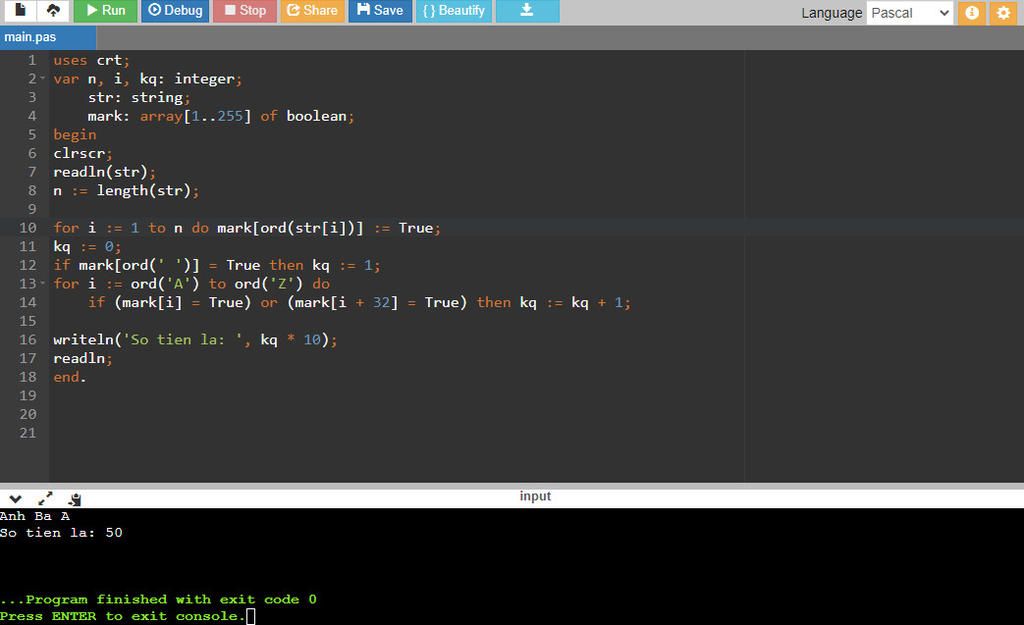The image size is (1024, 625).
Task: Save the current project
Action: (x=380, y=10)
